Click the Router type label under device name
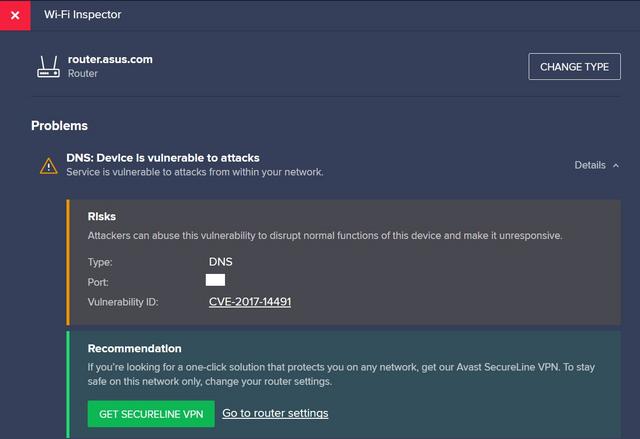640x439 pixels. (83, 74)
